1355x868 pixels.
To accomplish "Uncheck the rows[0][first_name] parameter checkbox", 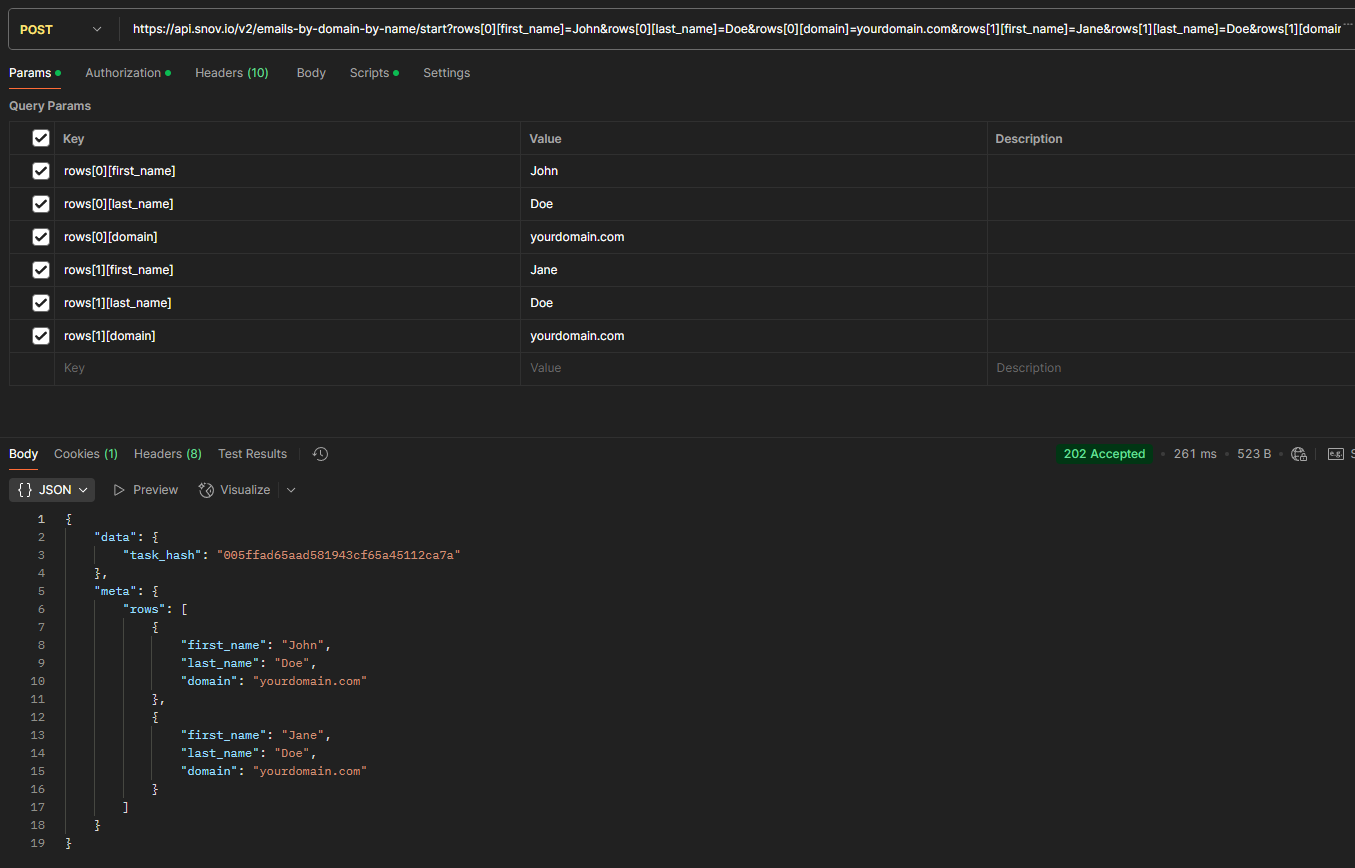I will (x=41, y=171).
